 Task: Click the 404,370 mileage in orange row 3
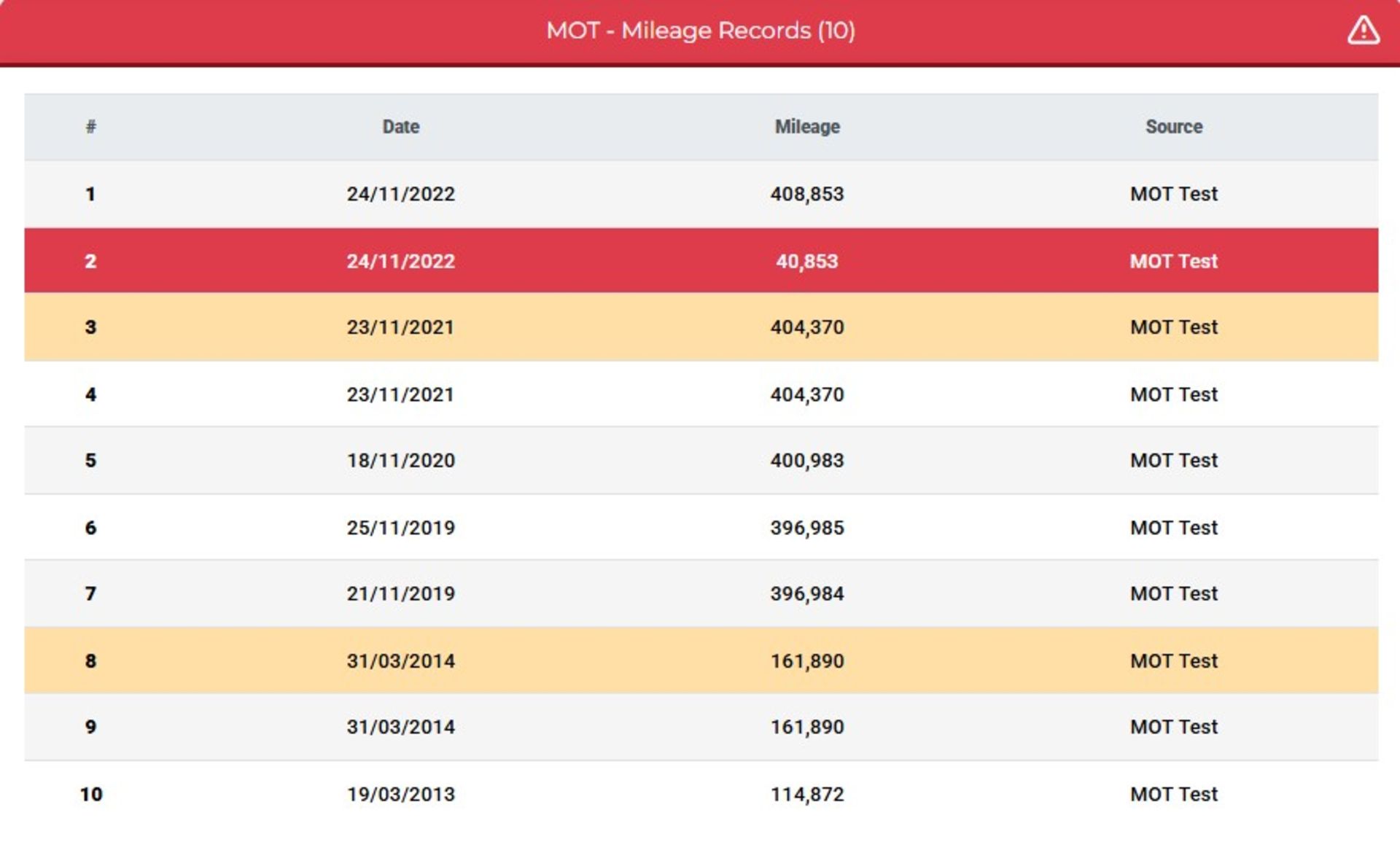coord(806,327)
